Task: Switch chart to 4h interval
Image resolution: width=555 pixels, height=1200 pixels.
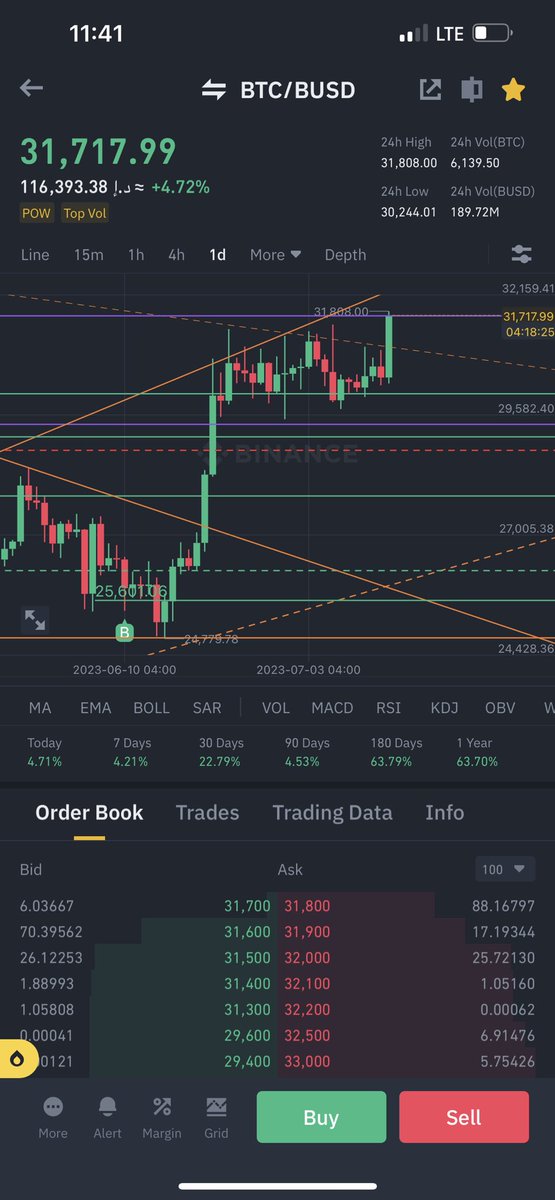Action: tap(176, 255)
